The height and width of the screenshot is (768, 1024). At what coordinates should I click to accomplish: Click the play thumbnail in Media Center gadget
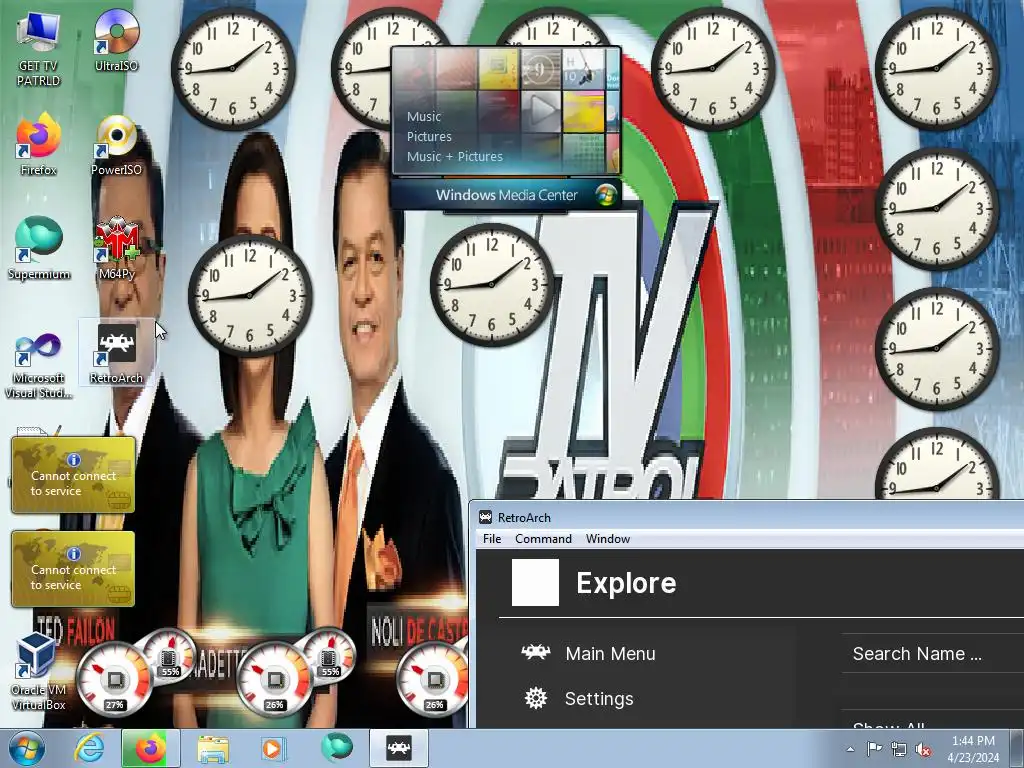[541, 110]
